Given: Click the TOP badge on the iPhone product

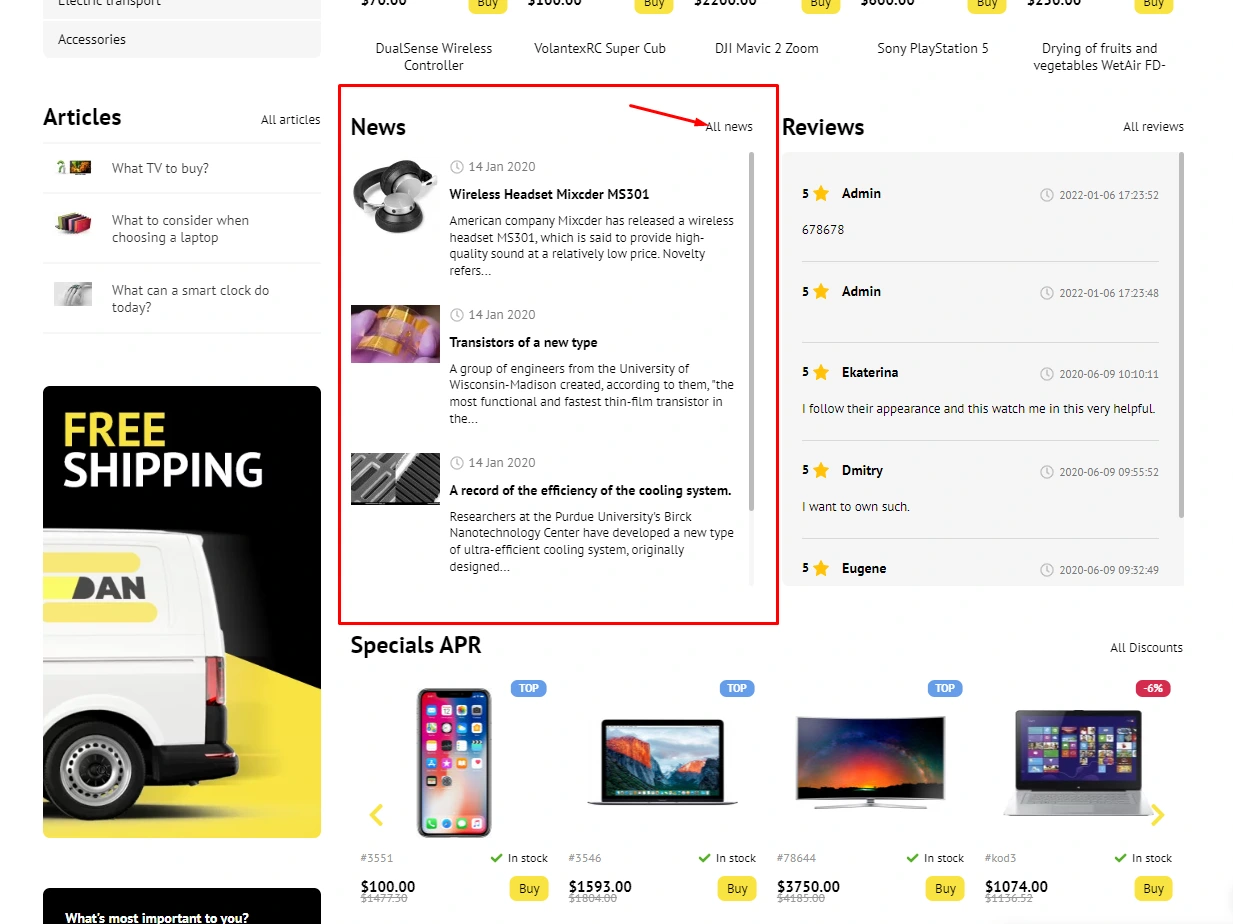Looking at the screenshot, I should pyautogui.click(x=529, y=688).
